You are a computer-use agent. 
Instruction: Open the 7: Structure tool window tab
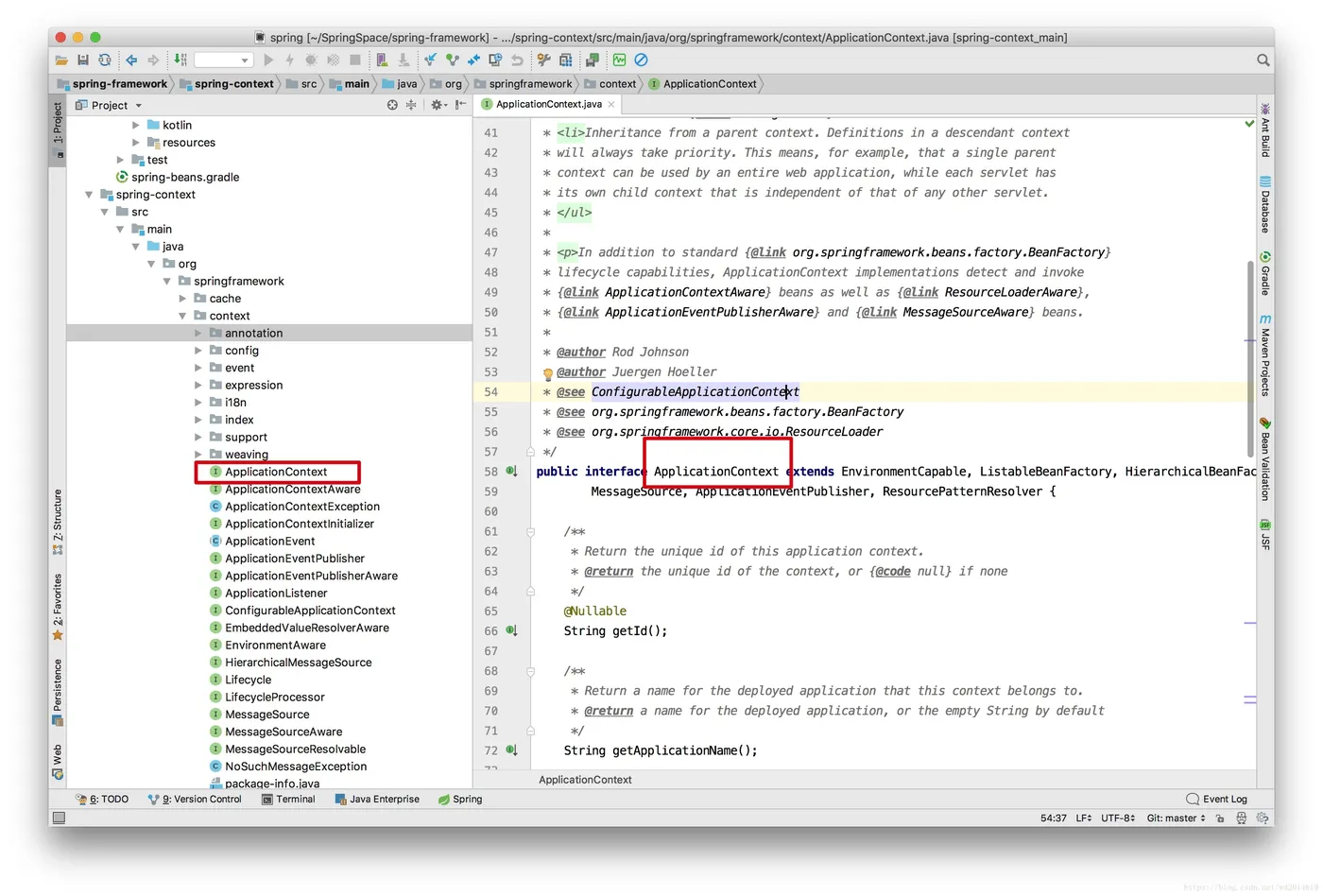click(58, 523)
